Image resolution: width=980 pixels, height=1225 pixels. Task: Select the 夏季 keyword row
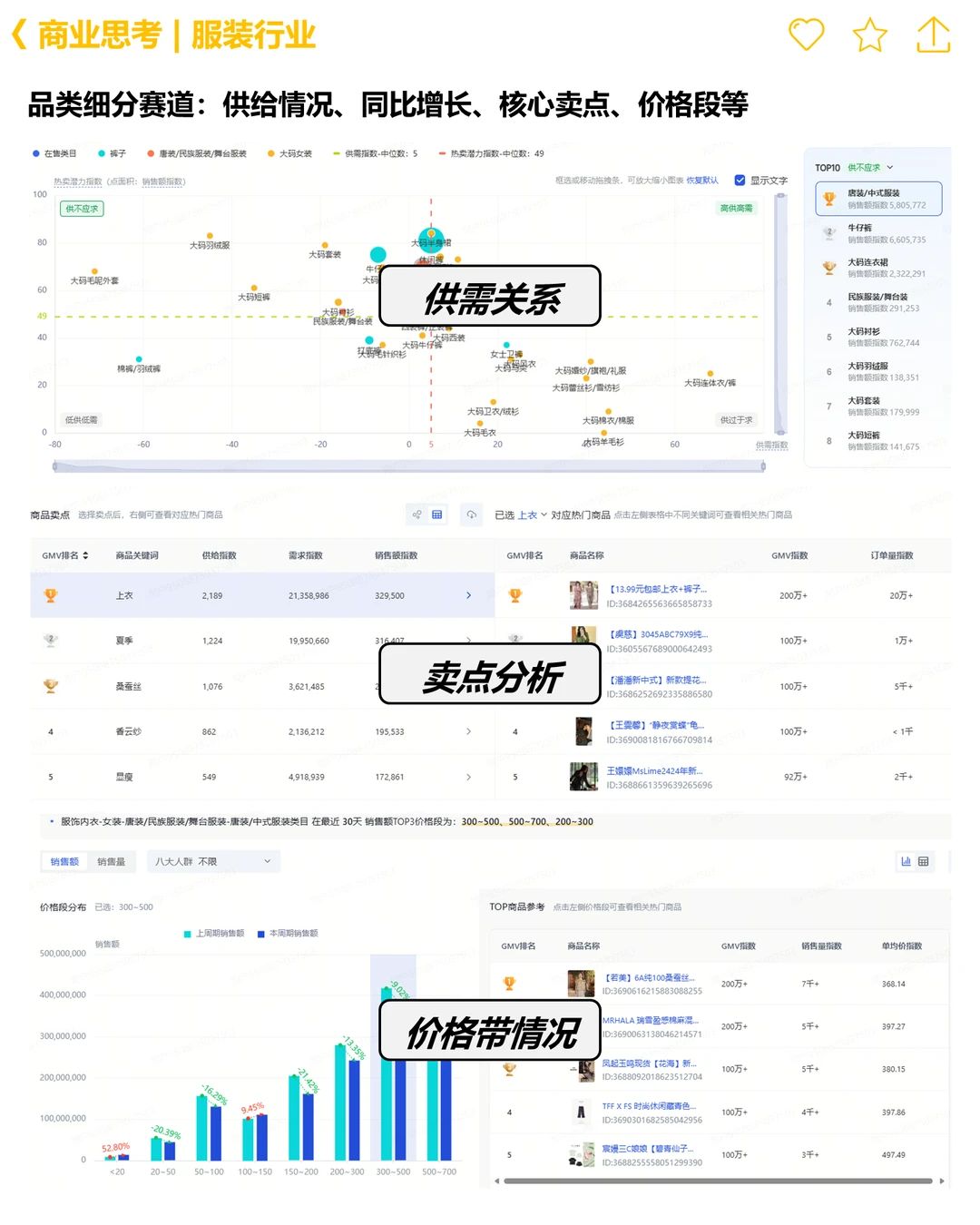coord(262,641)
